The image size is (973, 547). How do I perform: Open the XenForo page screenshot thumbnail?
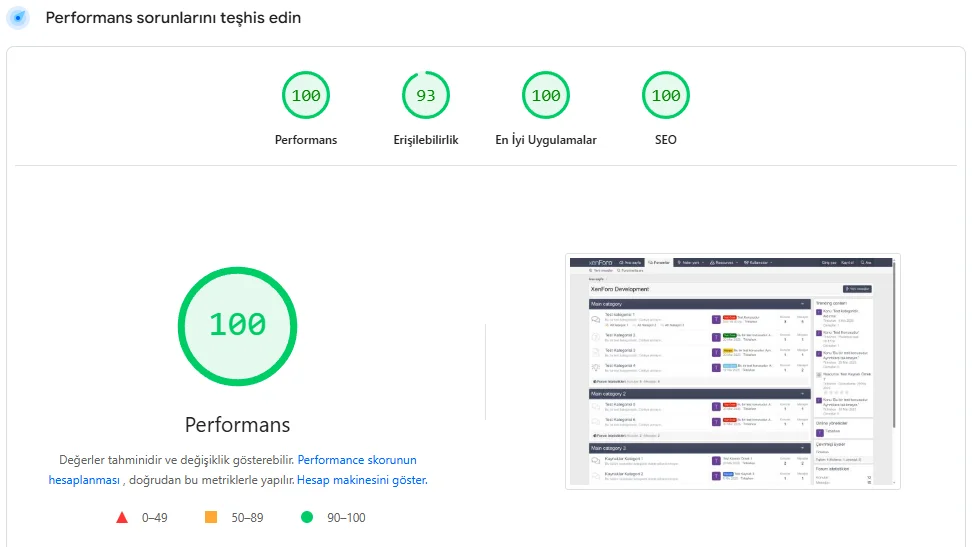(x=732, y=371)
